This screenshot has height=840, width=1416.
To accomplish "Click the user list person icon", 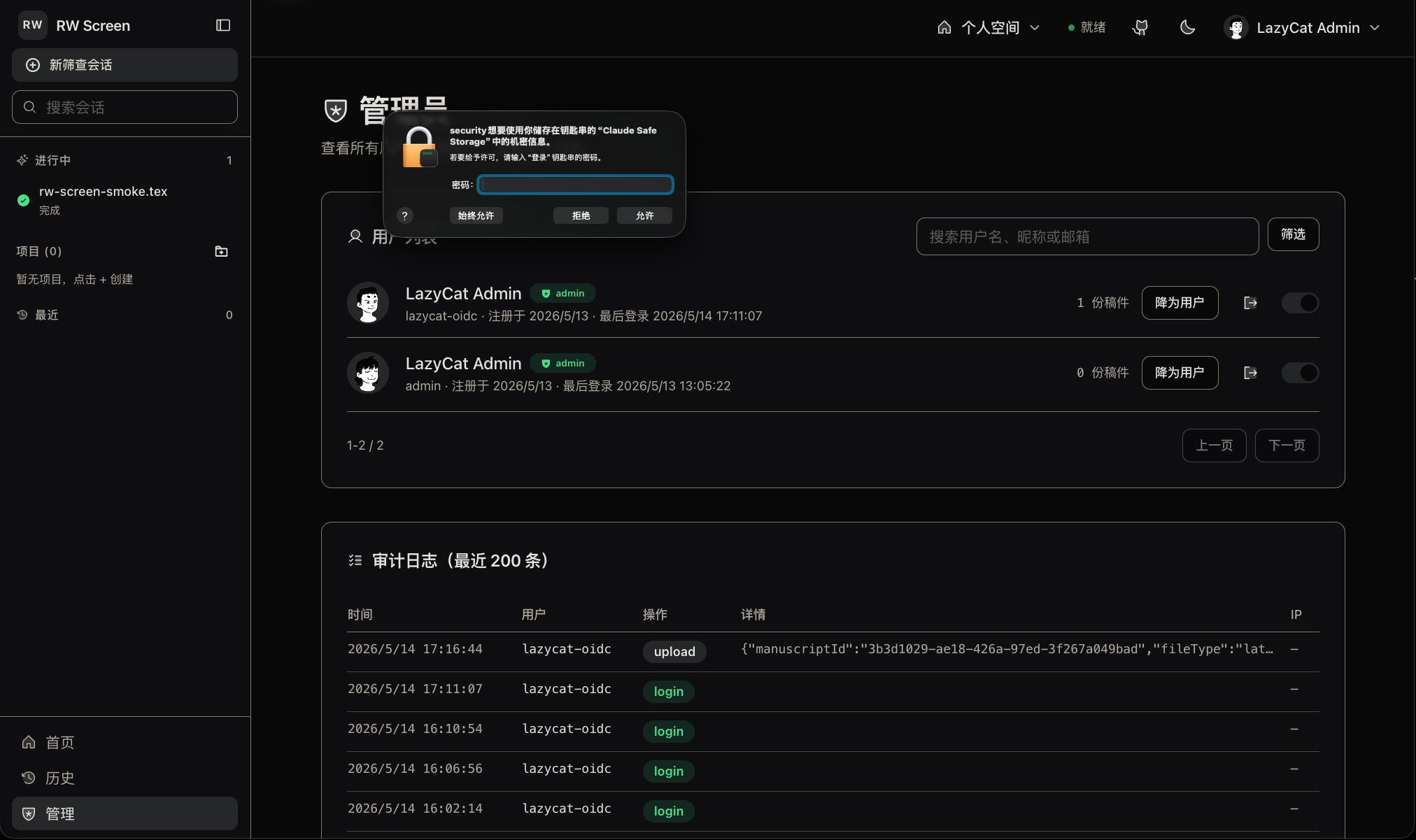I will 355,236.
